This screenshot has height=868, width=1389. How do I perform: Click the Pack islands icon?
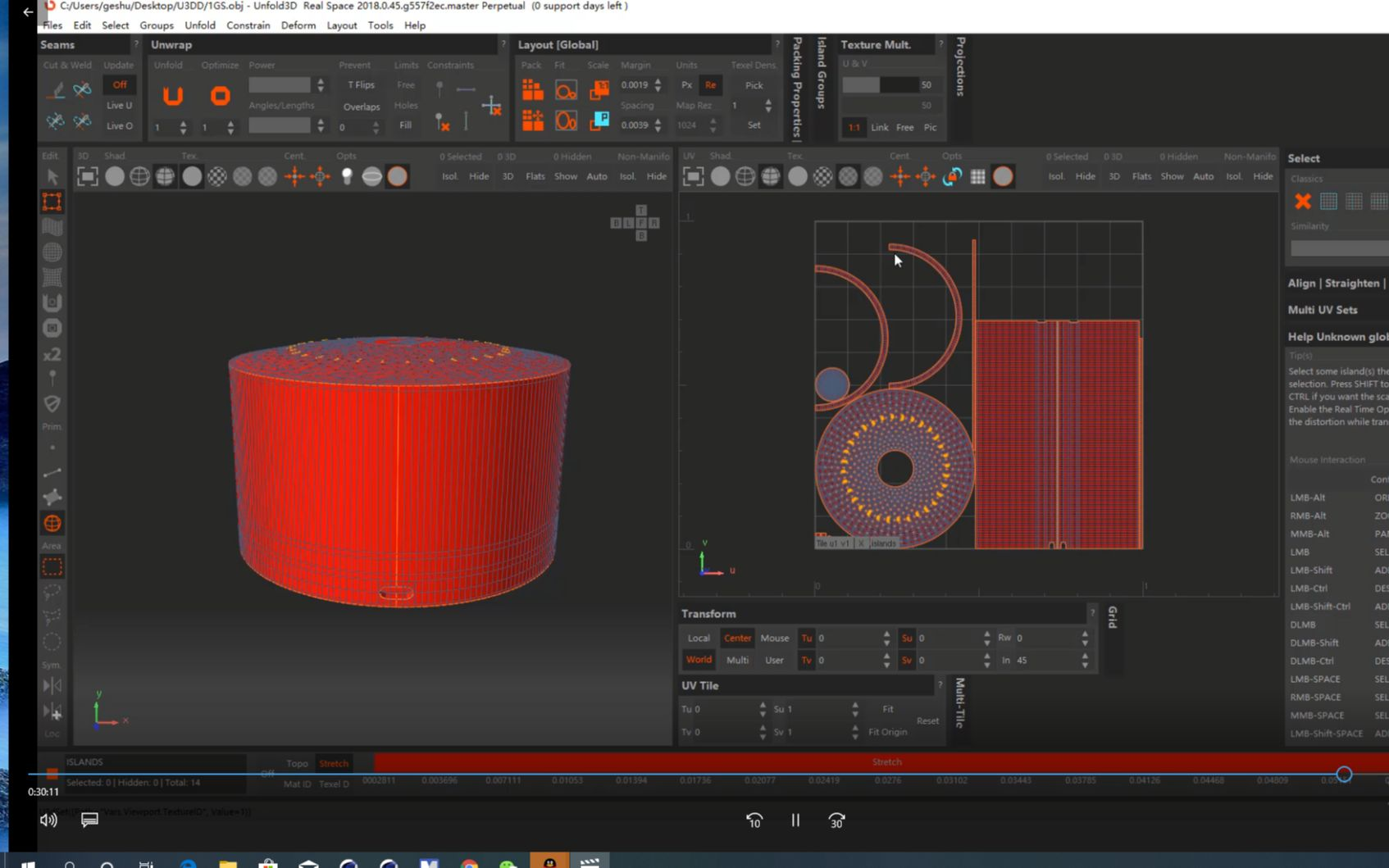click(x=533, y=89)
